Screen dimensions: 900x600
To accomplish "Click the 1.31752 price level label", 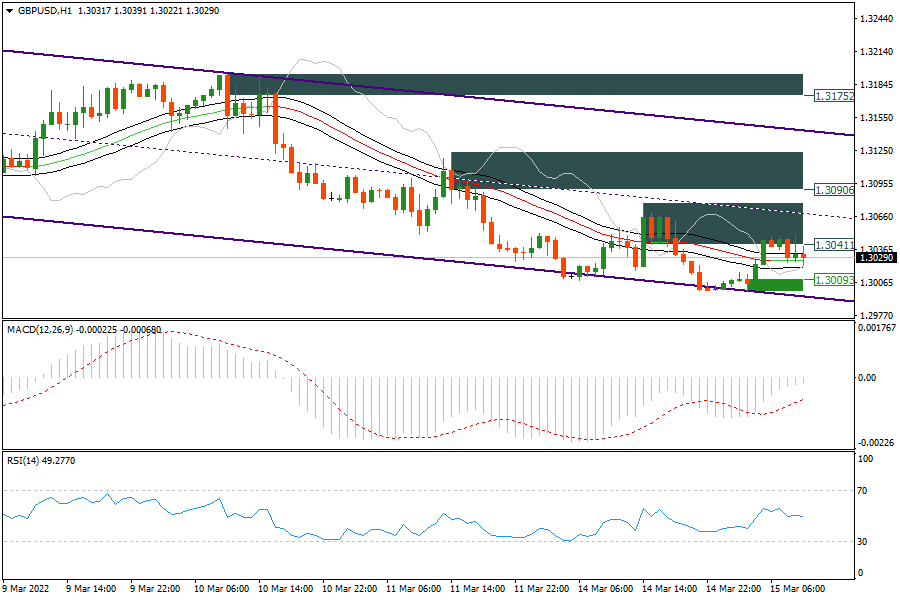I will click(834, 96).
